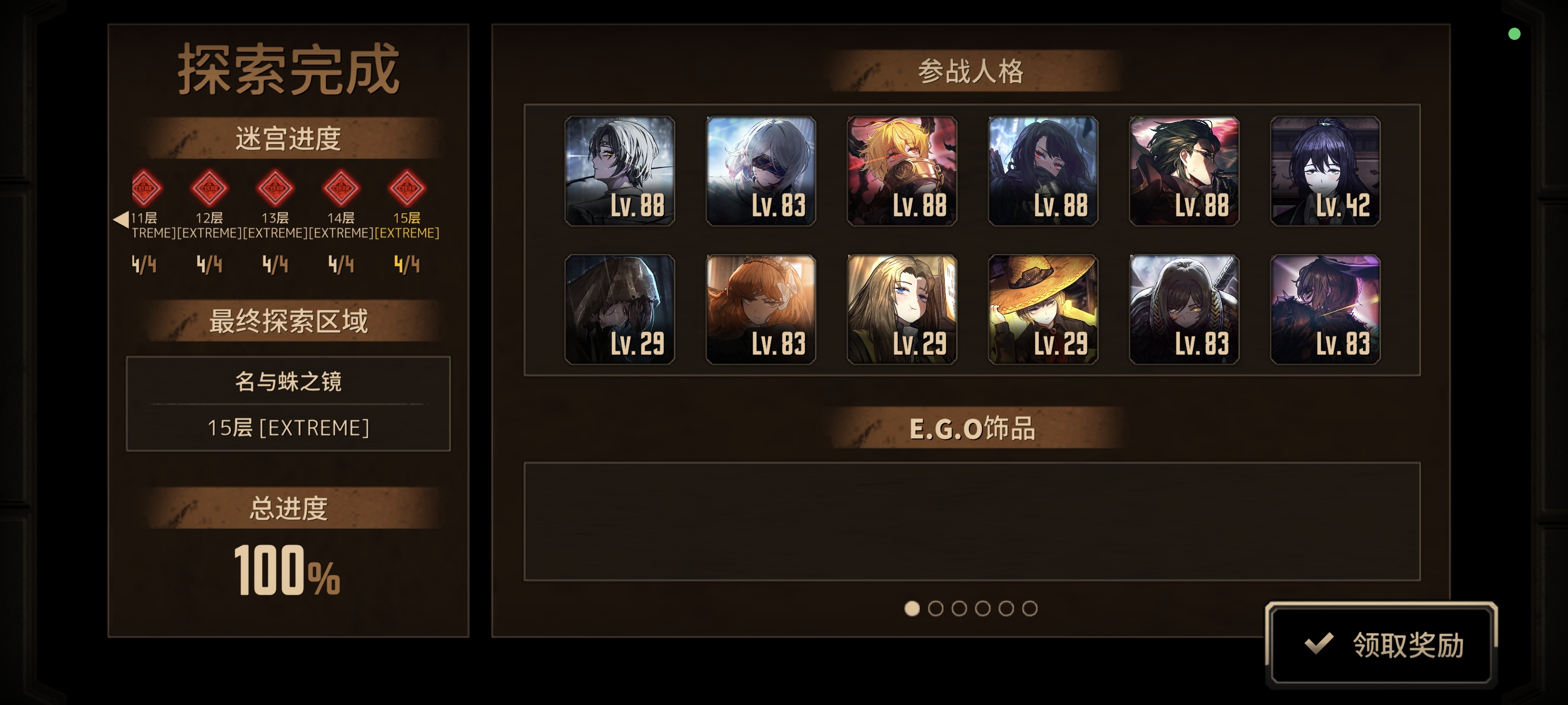This screenshot has width=1568, height=705.
Task: Select the Lv. 42 purple-haired character portrait
Action: pyautogui.click(x=1325, y=171)
